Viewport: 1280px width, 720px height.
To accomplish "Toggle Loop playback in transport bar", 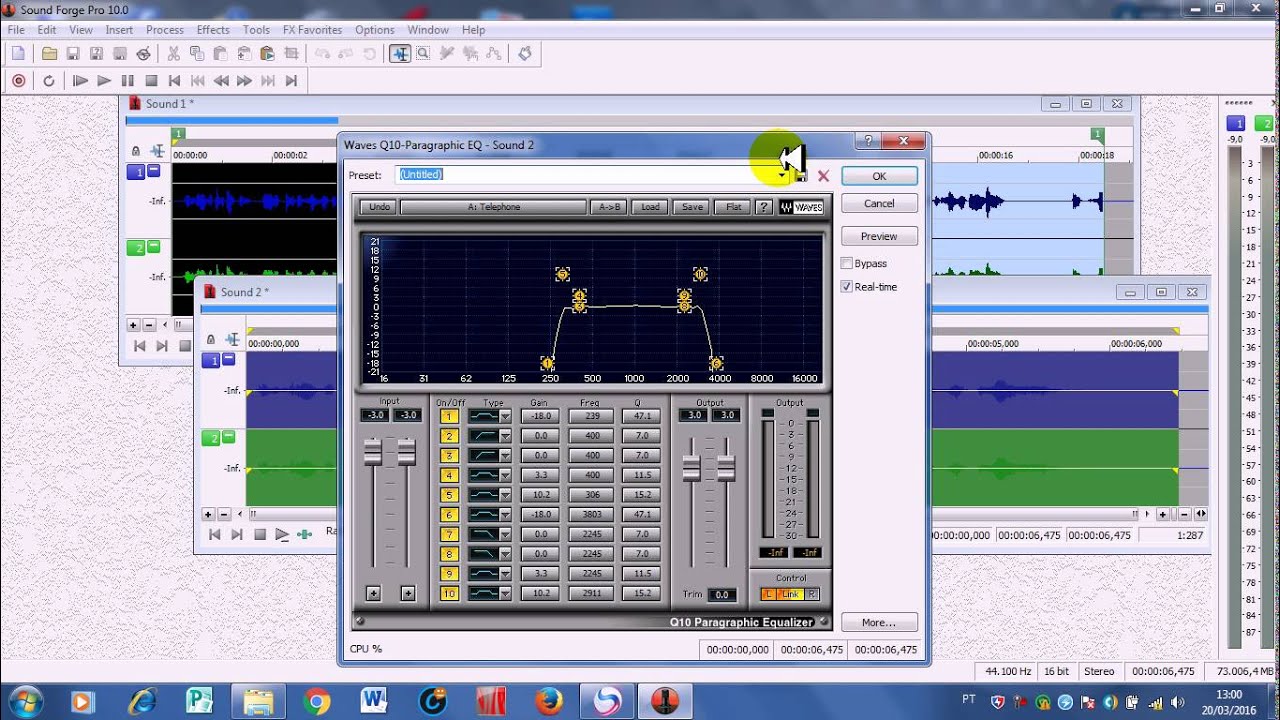I will (x=48, y=81).
